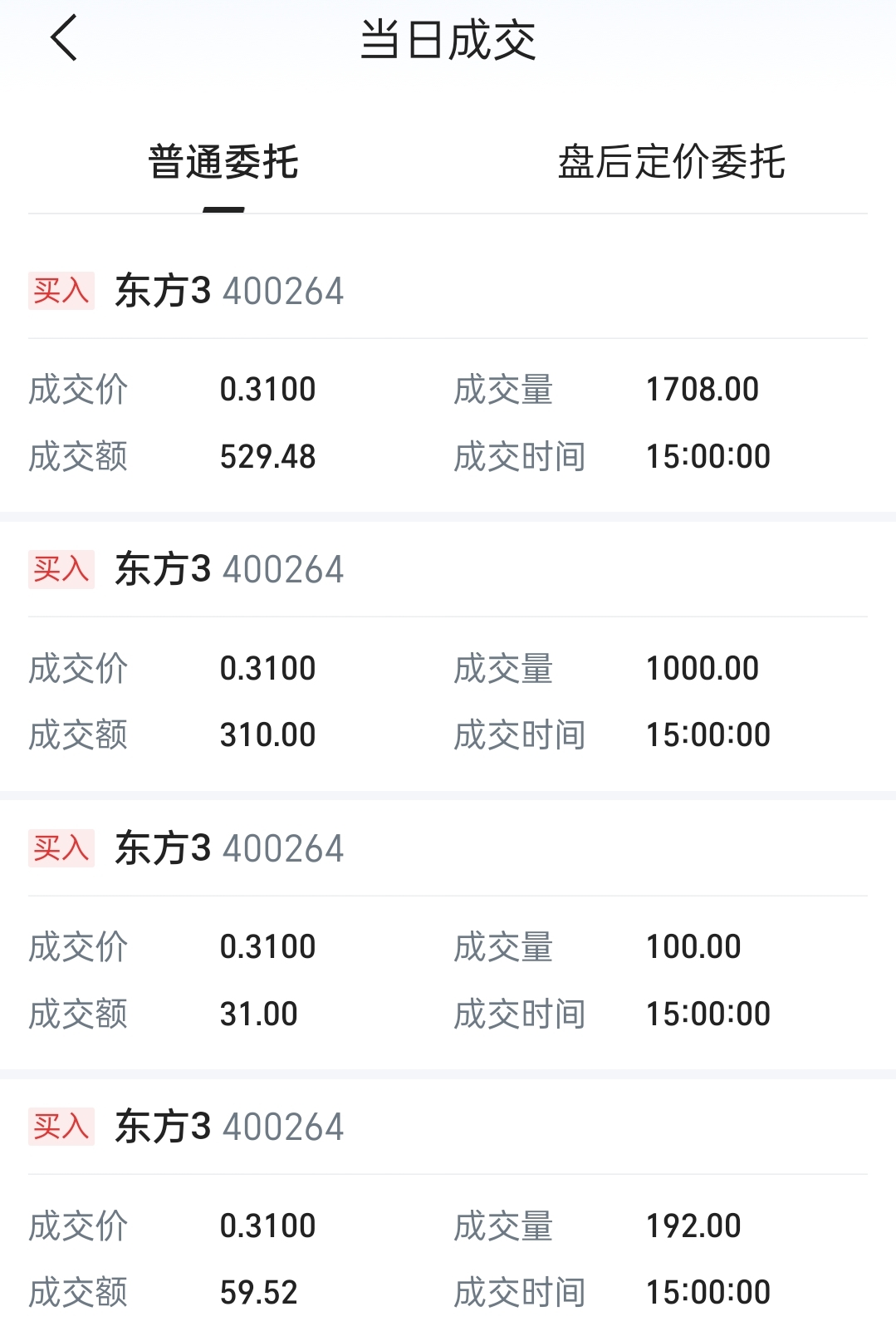Image resolution: width=896 pixels, height=1336 pixels.
Task: Select the 成交量 value 1000.00
Action: (x=702, y=668)
